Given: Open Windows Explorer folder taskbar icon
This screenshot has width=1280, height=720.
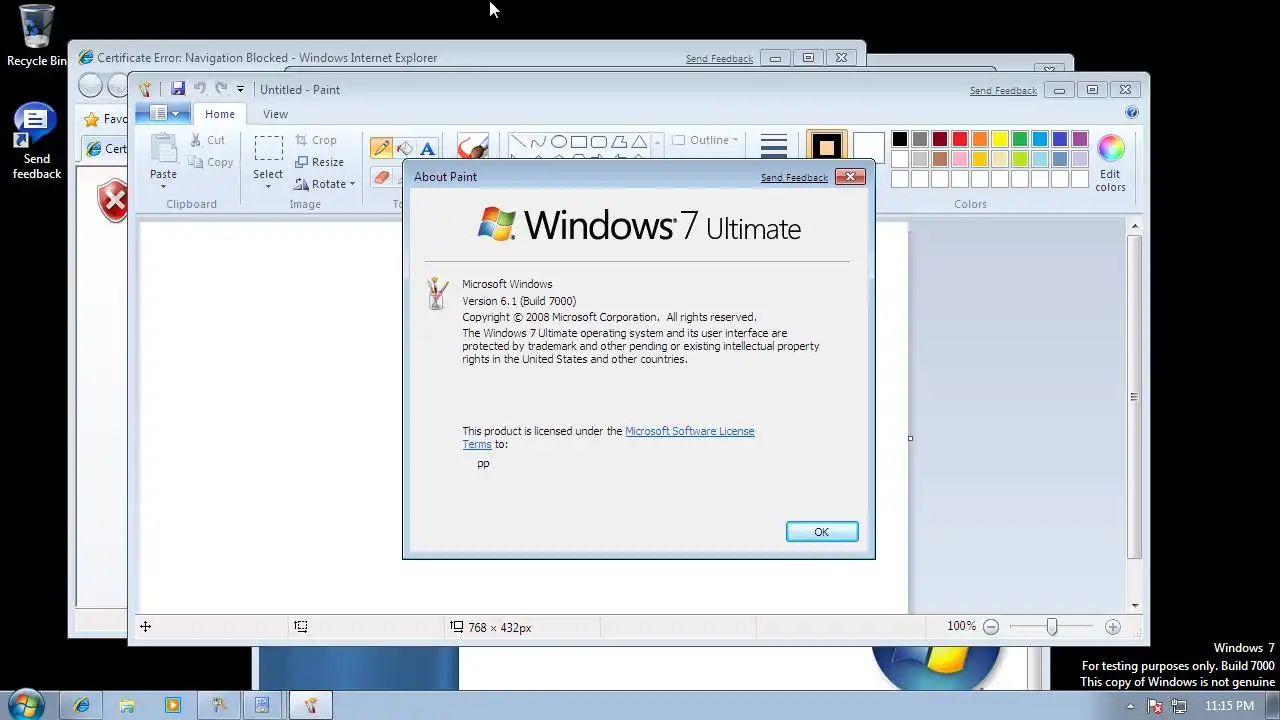Looking at the screenshot, I should tap(127, 705).
